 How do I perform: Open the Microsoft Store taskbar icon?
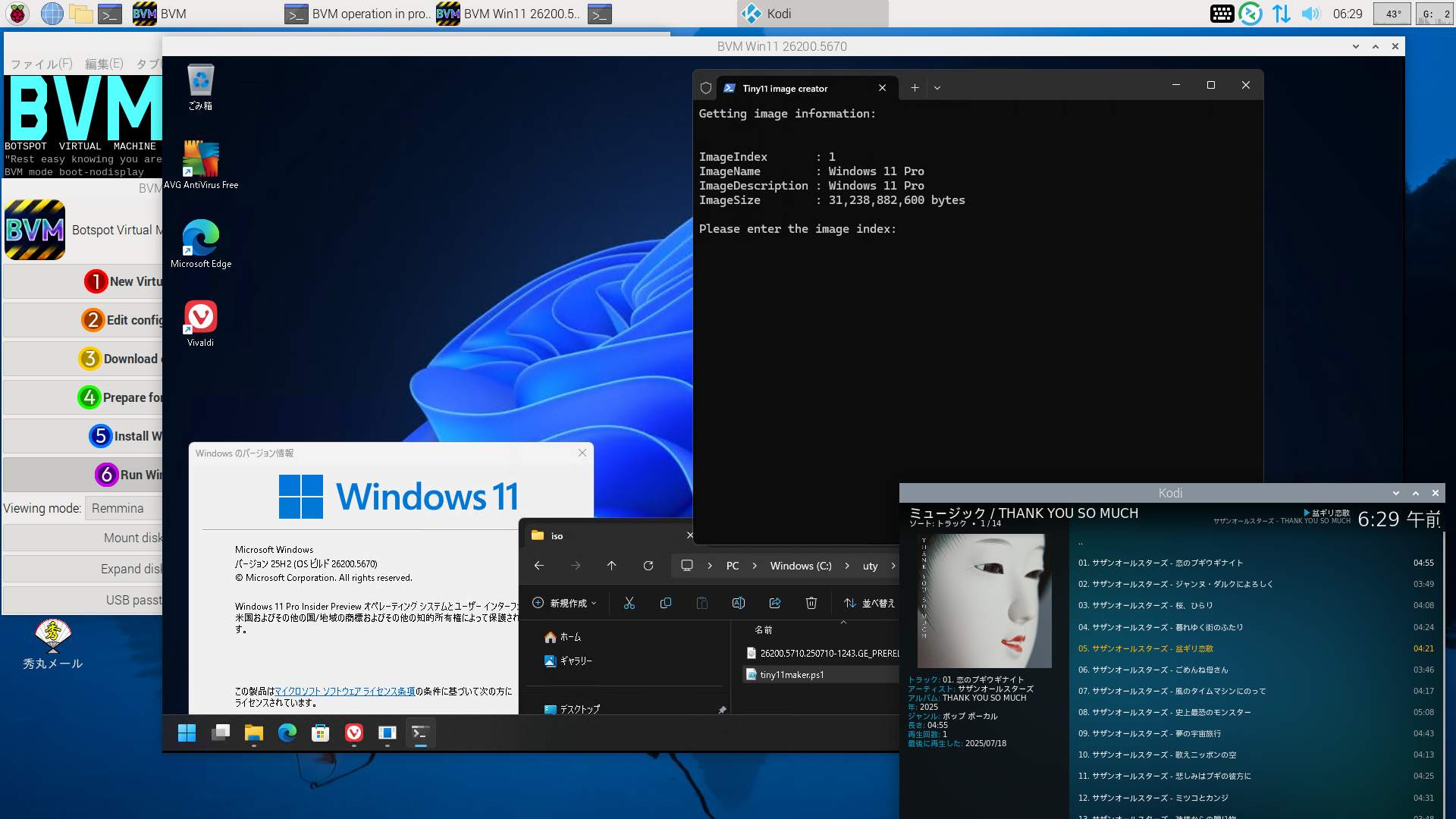point(320,733)
